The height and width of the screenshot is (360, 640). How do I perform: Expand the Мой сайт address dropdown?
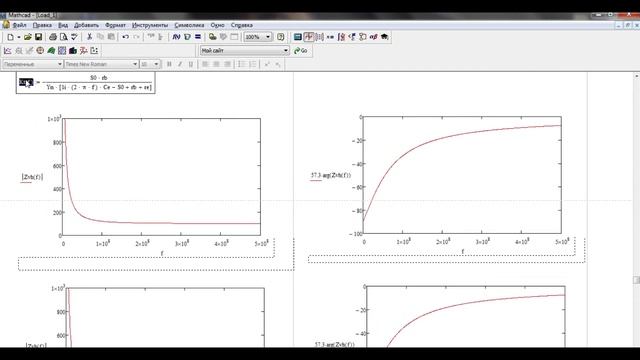click(286, 51)
